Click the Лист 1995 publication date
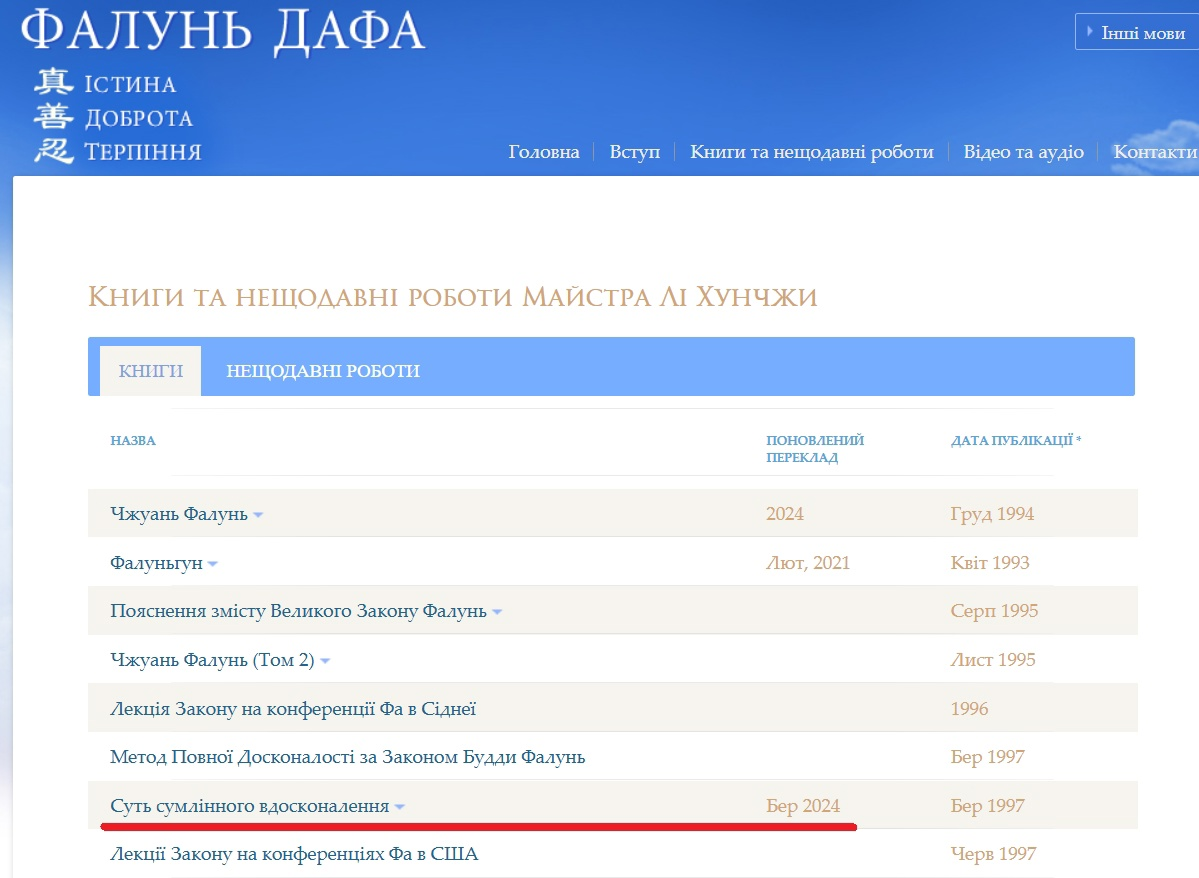The width and height of the screenshot is (1199, 878). coord(993,659)
